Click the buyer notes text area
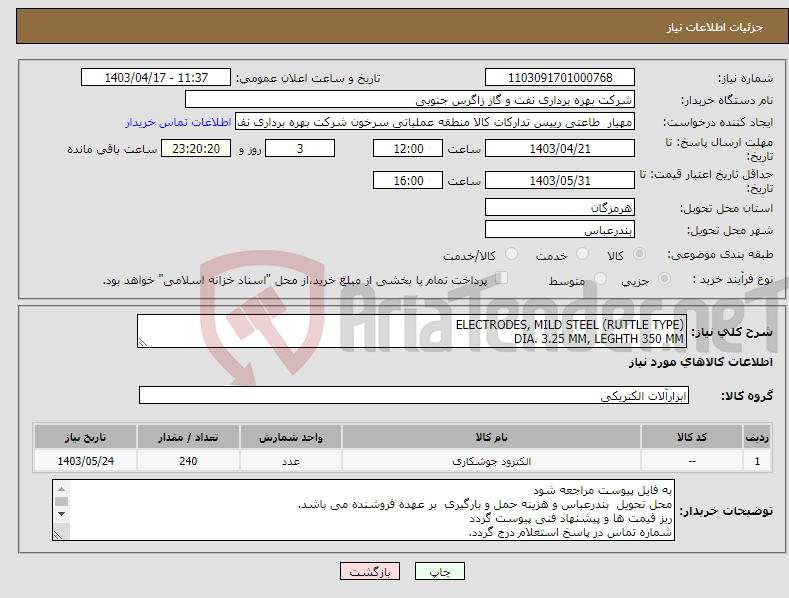 tap(363, 510)
